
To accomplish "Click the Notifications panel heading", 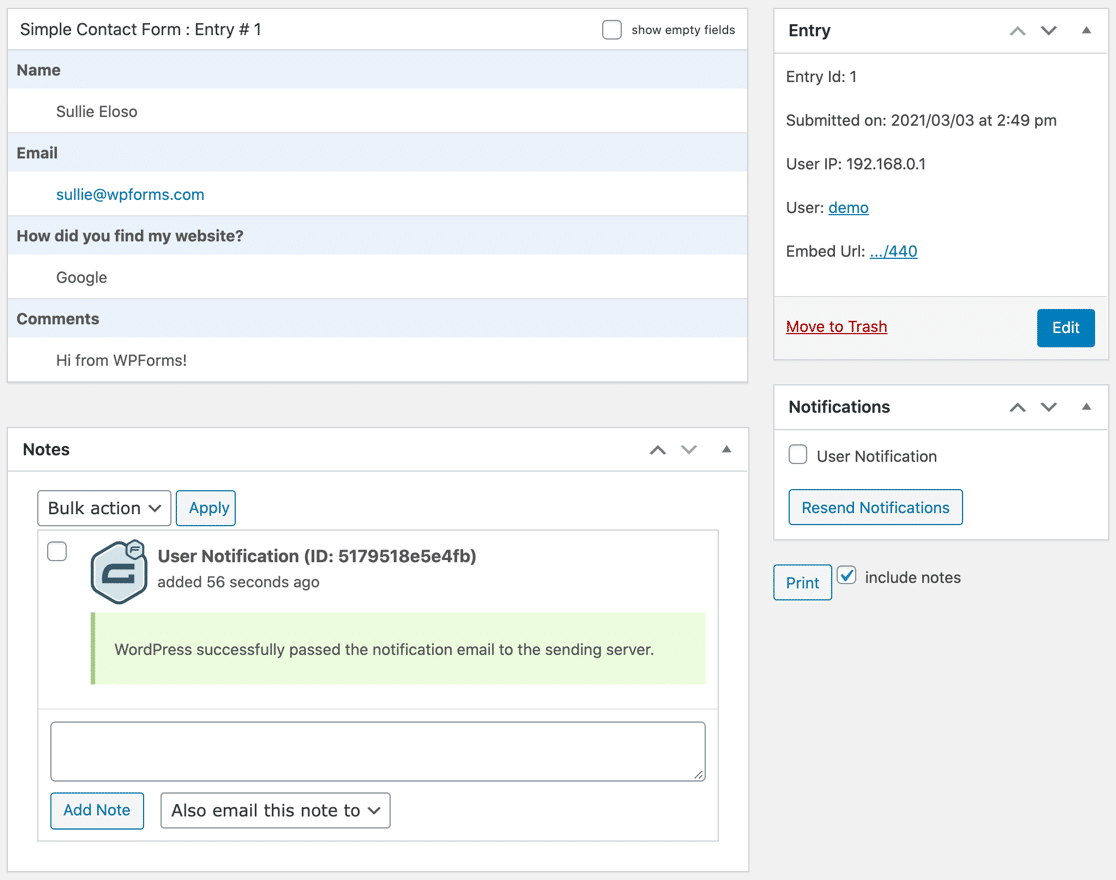I will (839, 407).
